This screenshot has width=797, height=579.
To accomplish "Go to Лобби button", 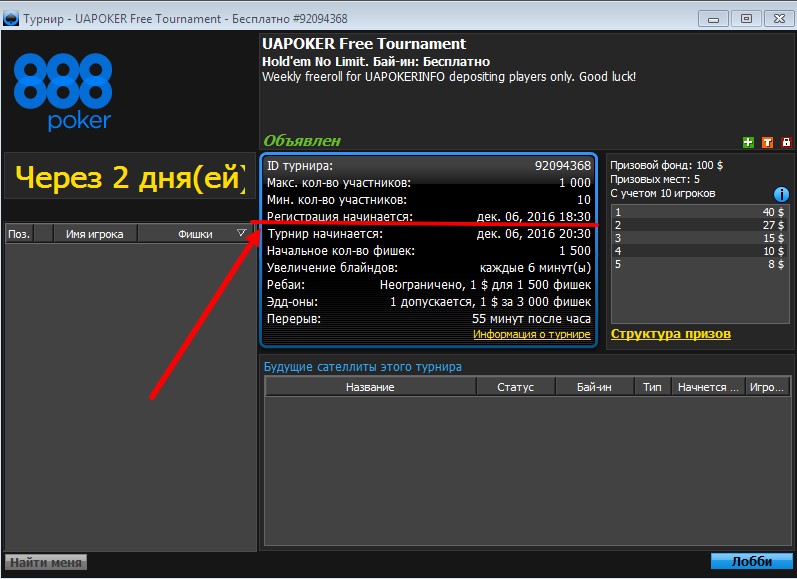I will (751, 562).
